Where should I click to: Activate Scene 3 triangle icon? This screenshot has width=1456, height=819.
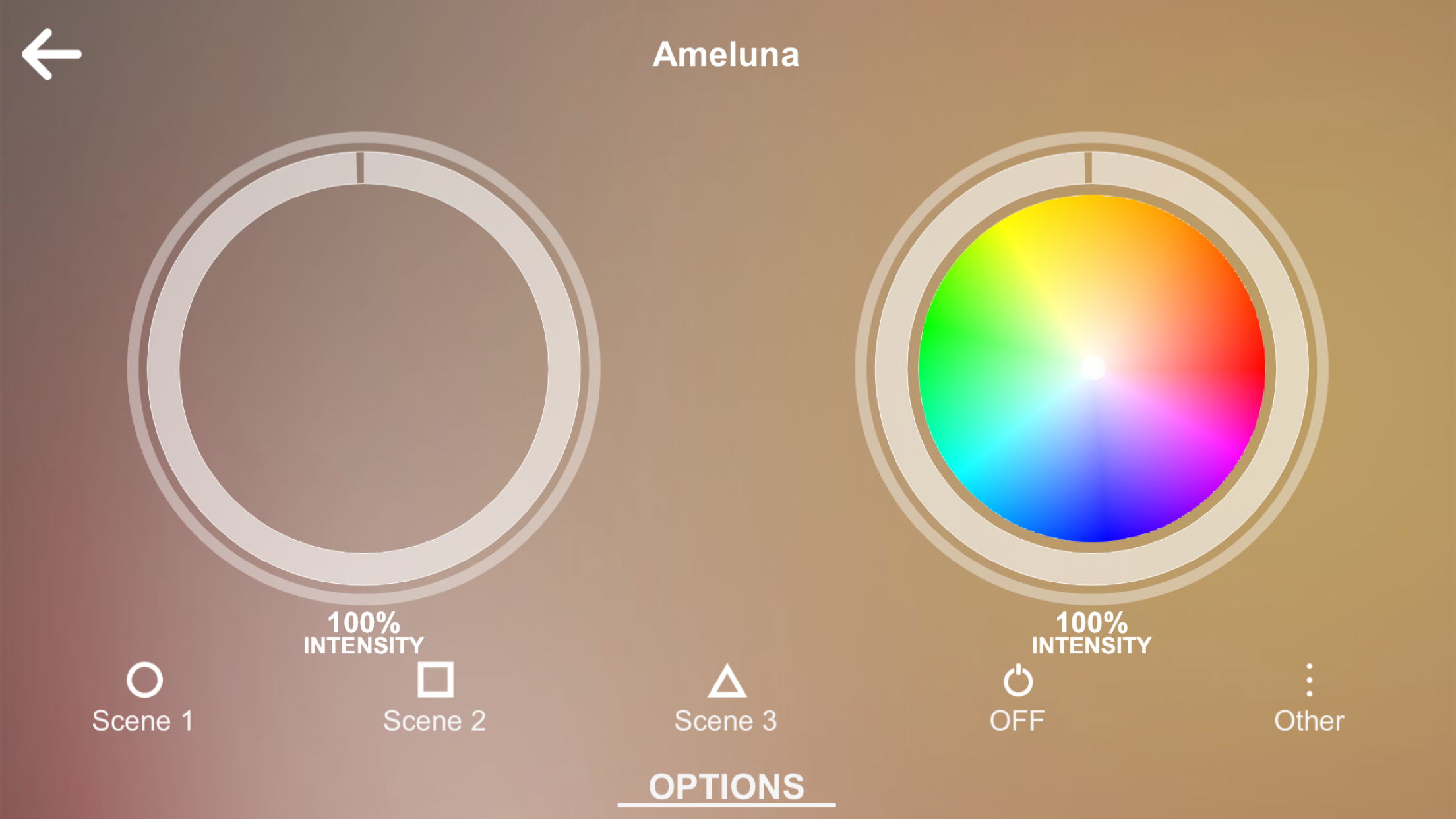(727, 682)
